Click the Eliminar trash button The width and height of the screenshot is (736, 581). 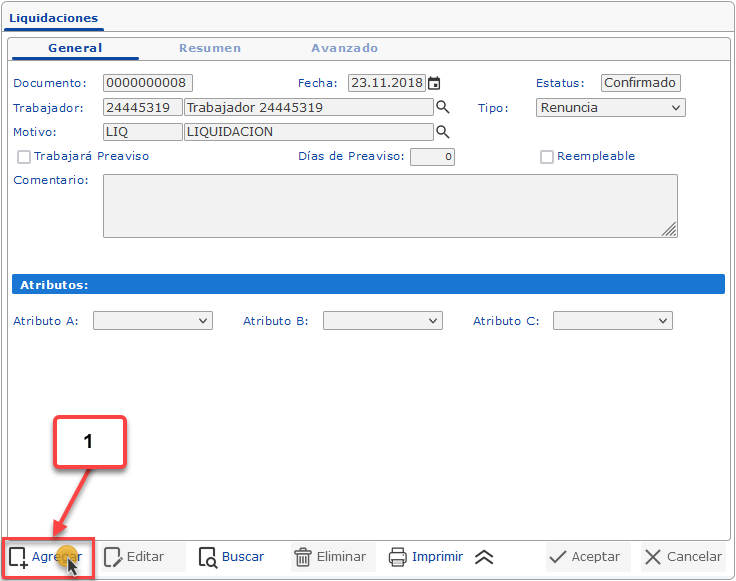(x=329, y=557)
